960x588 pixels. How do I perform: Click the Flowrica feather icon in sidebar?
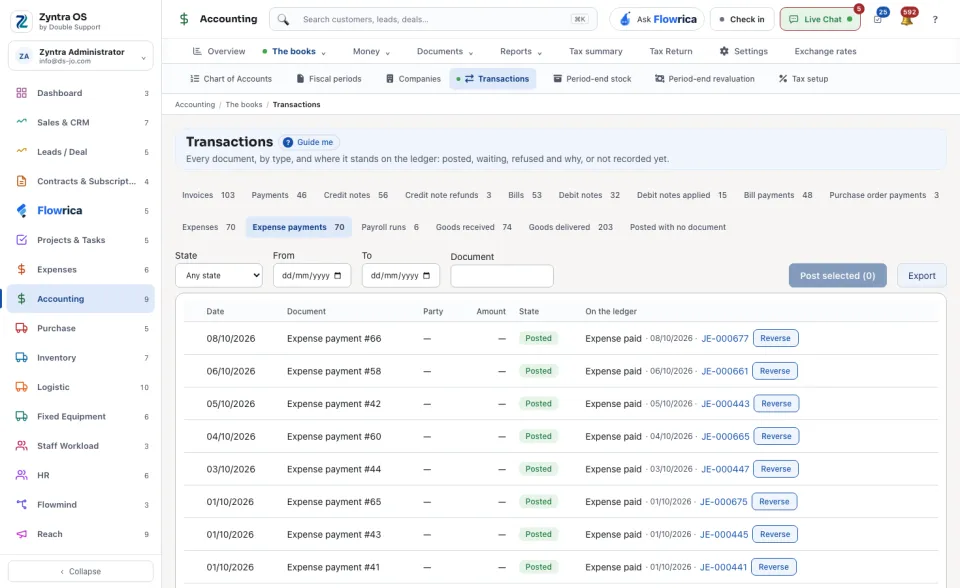click(21, 211)
